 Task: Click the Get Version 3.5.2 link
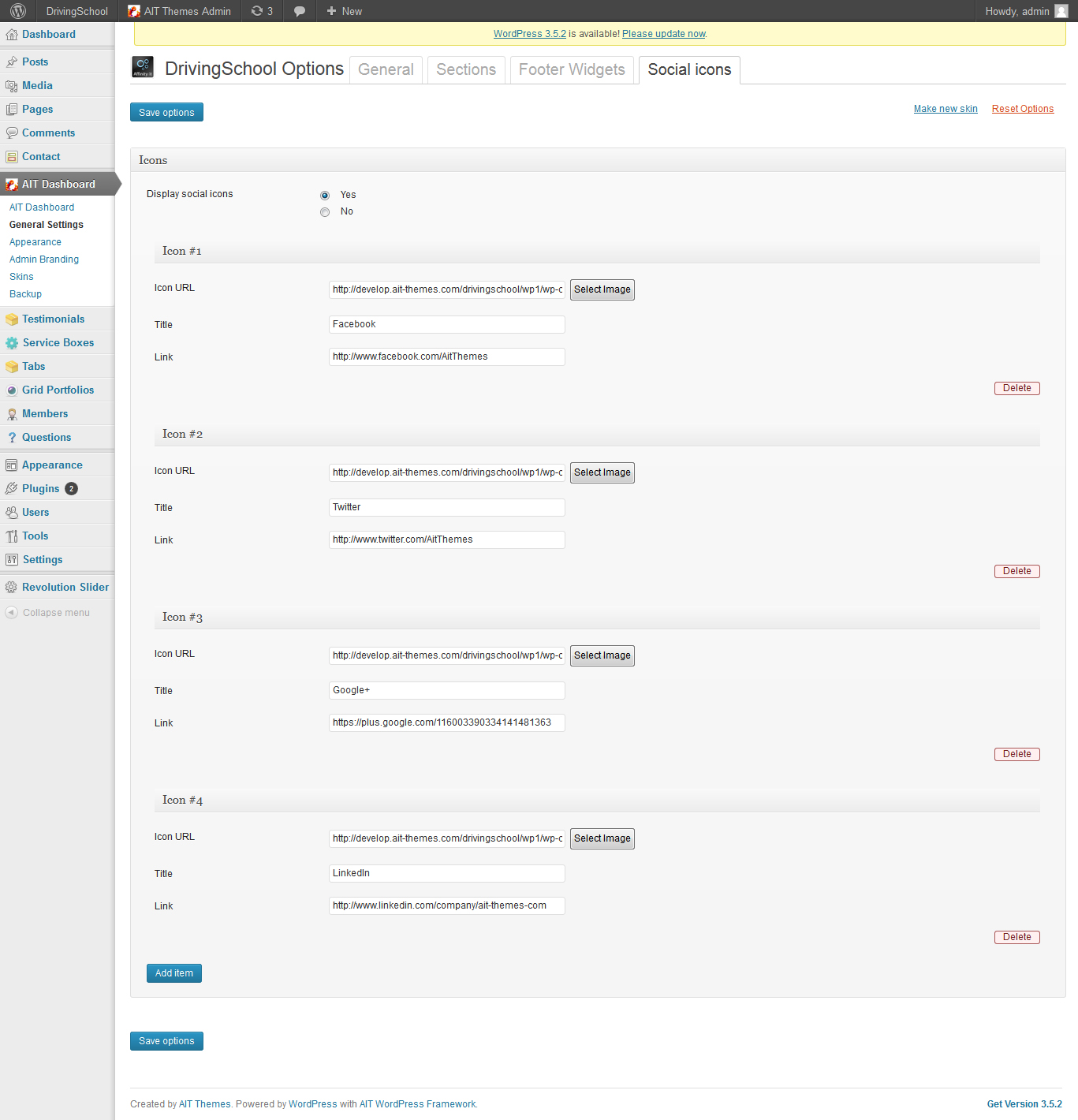click(x=1024, y=1104)
